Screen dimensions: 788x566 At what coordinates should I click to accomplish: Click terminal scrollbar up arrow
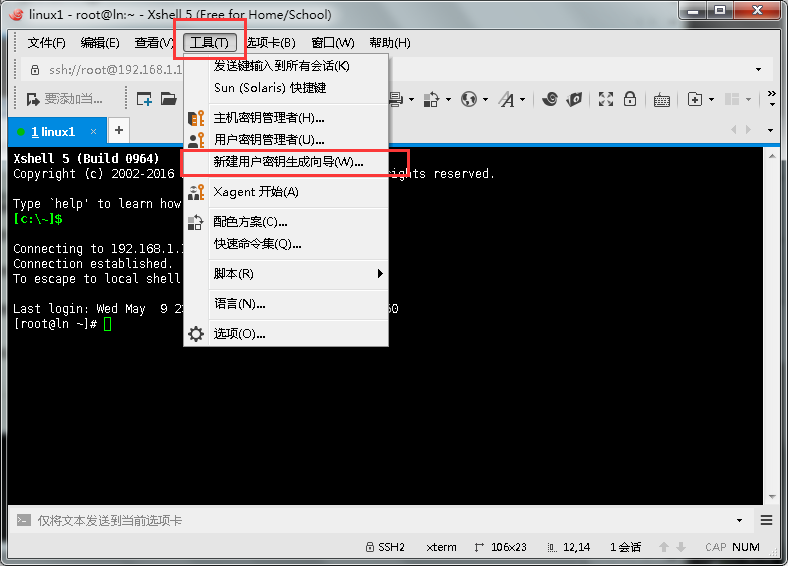pos(772,156)
